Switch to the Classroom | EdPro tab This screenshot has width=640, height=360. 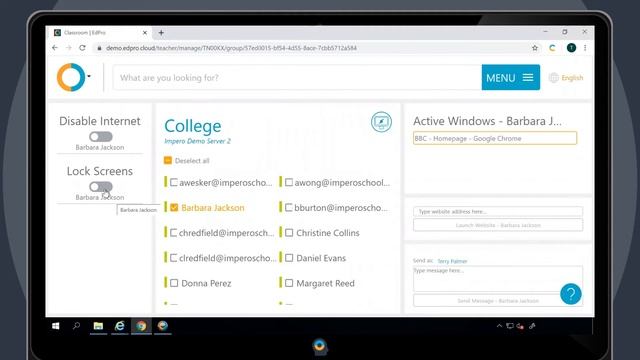[x=99, y=33]
